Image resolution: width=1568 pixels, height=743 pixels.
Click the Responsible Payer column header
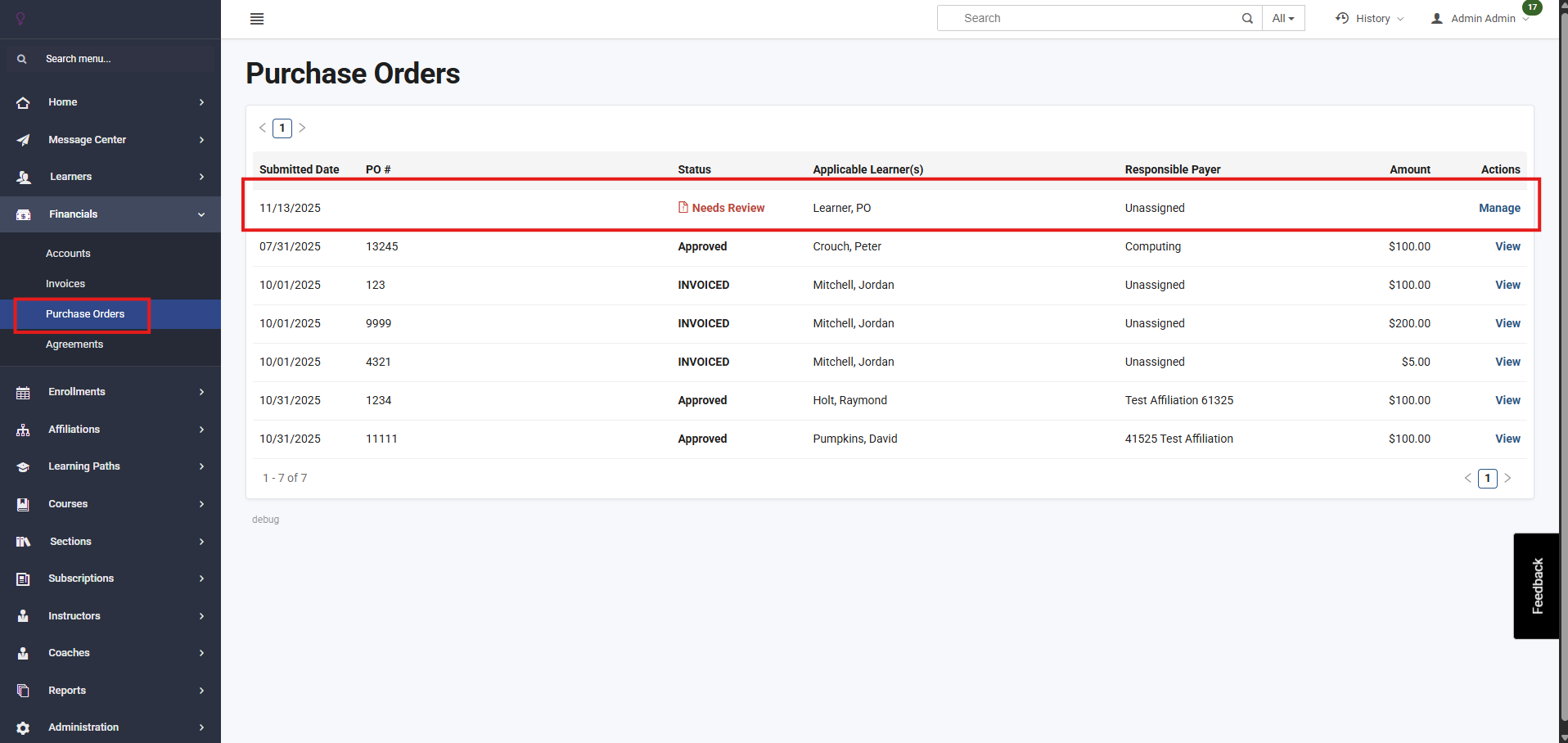1173,169
